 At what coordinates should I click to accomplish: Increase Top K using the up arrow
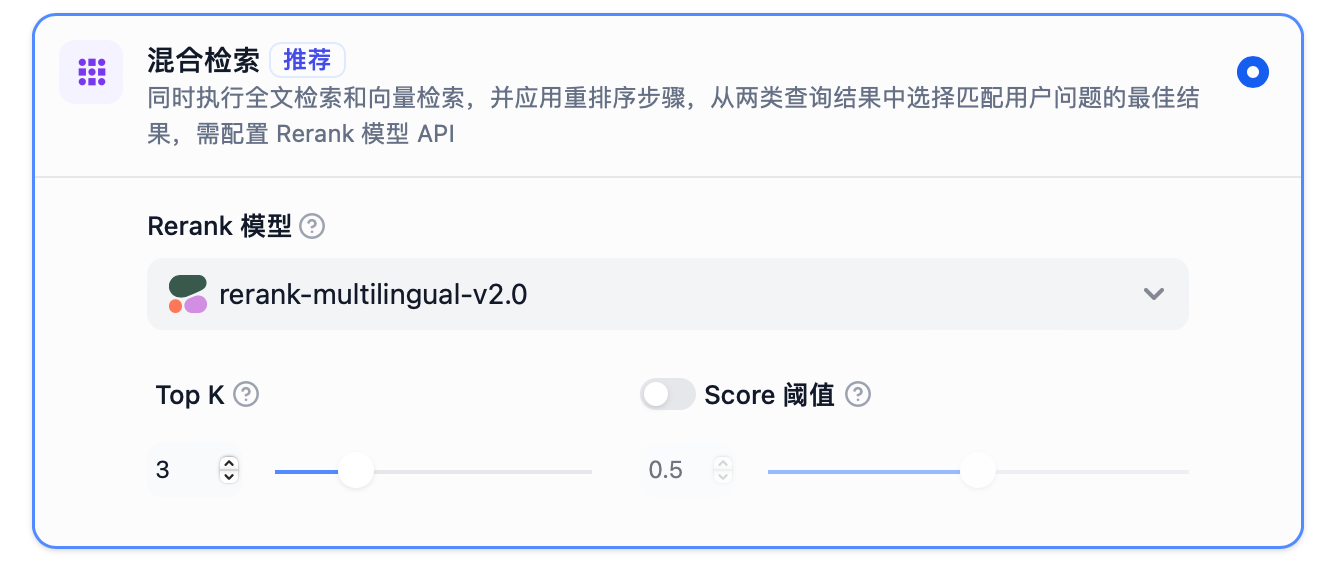(229, 463)
